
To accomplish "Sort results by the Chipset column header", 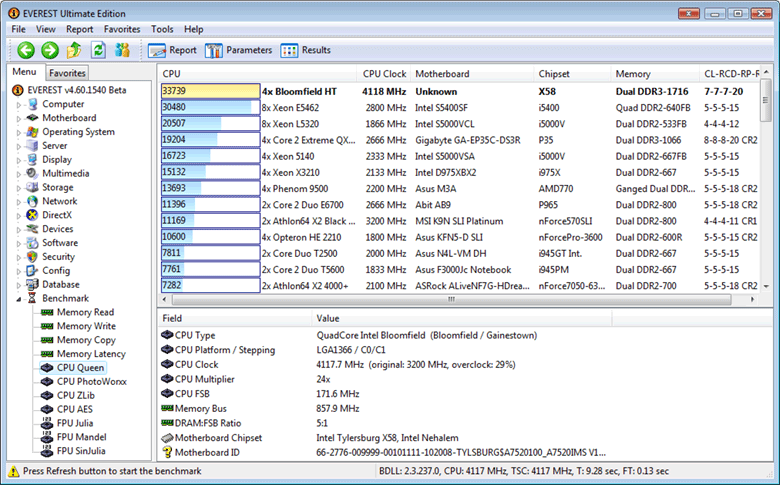I will [x=572, y=74].
